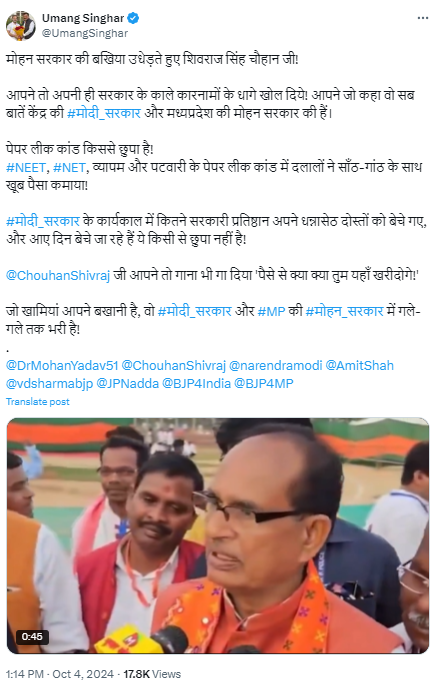Viewport: 438px width, 687px height.
Task: Play the embedded video thumbnail
Action: point(218,535)
